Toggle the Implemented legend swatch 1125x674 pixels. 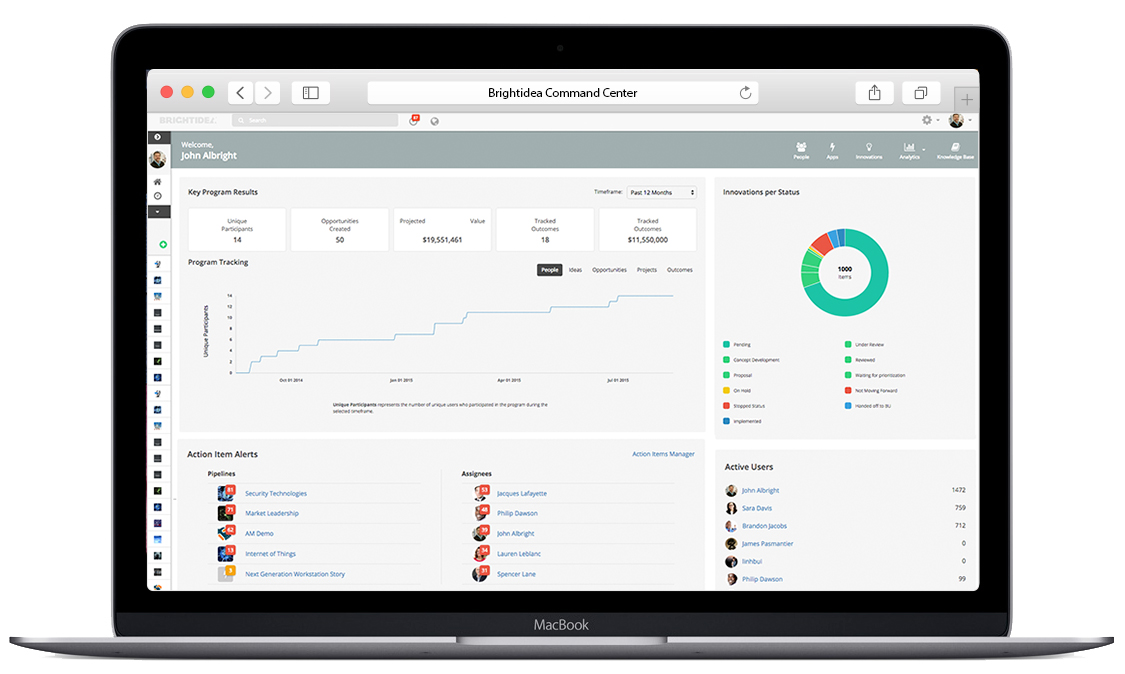coord(726,421)
